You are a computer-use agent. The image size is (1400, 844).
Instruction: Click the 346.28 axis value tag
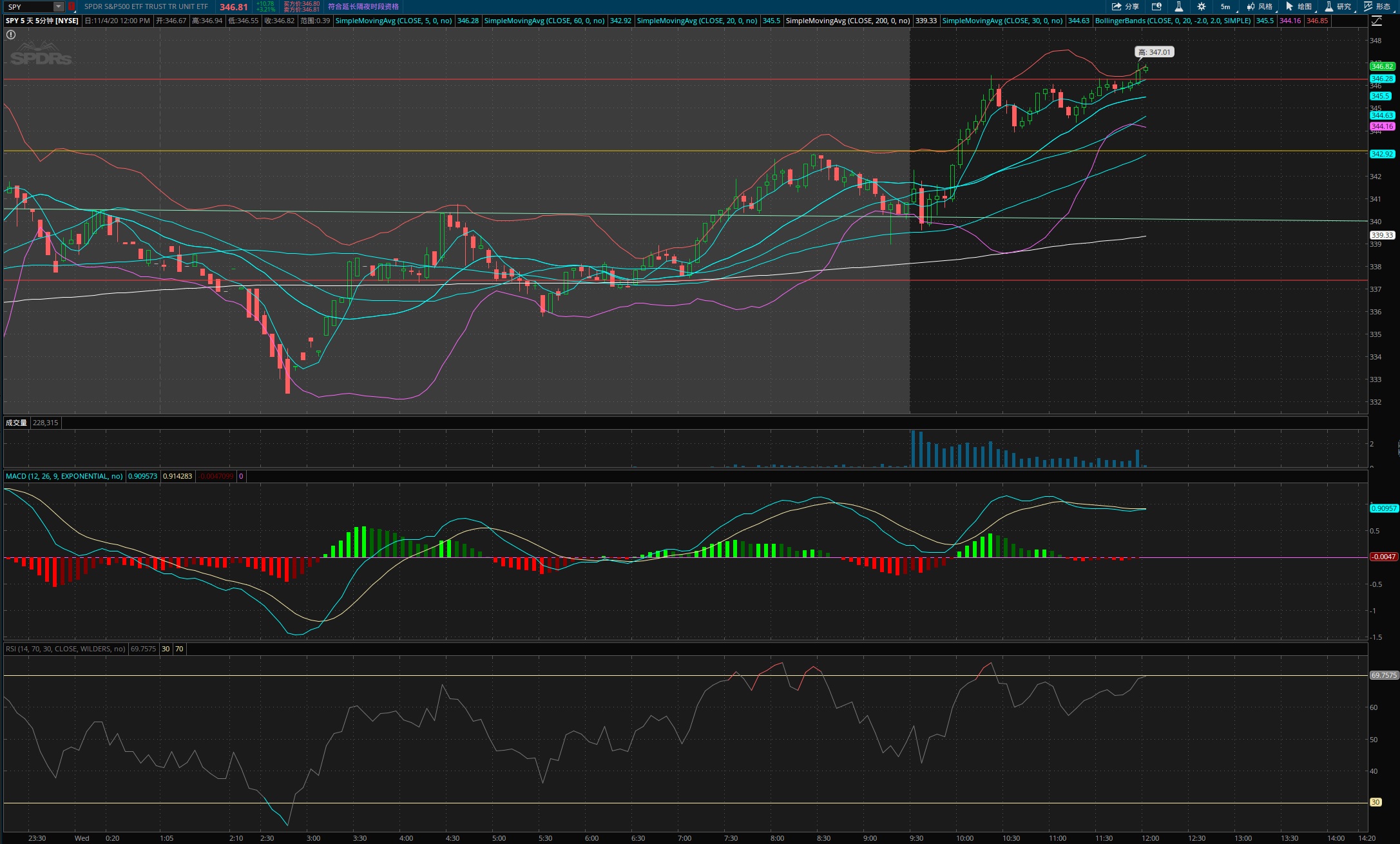[1383, 79]
